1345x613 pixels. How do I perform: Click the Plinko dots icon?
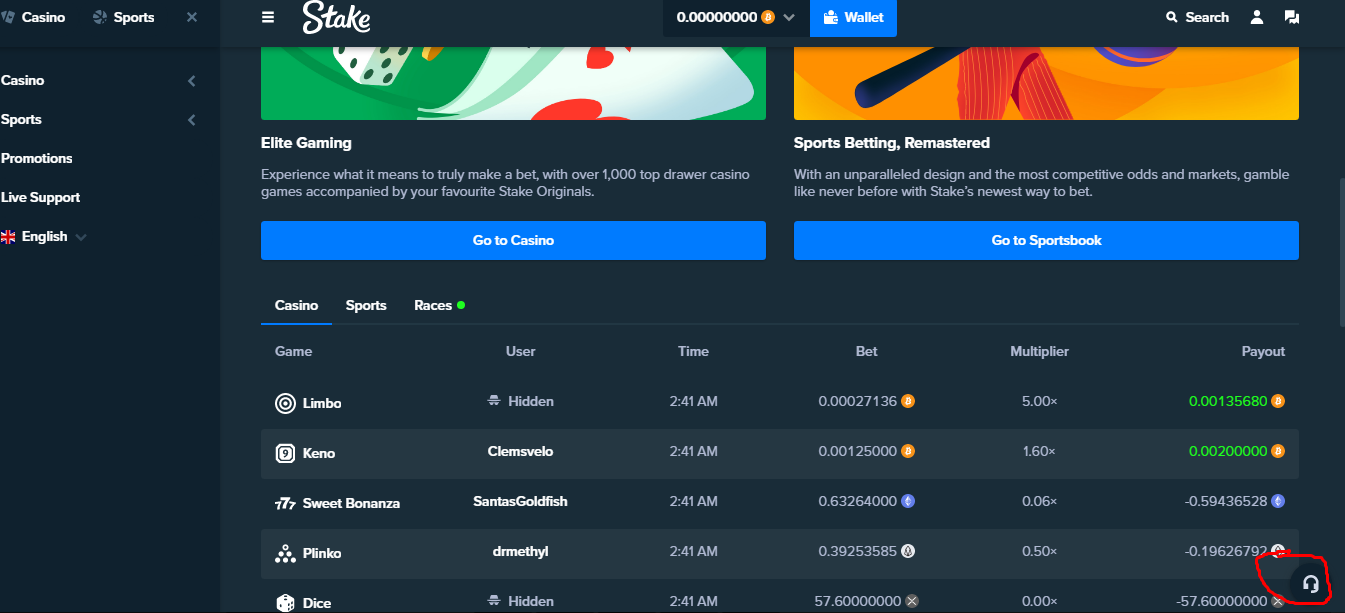tap(285, 553)
